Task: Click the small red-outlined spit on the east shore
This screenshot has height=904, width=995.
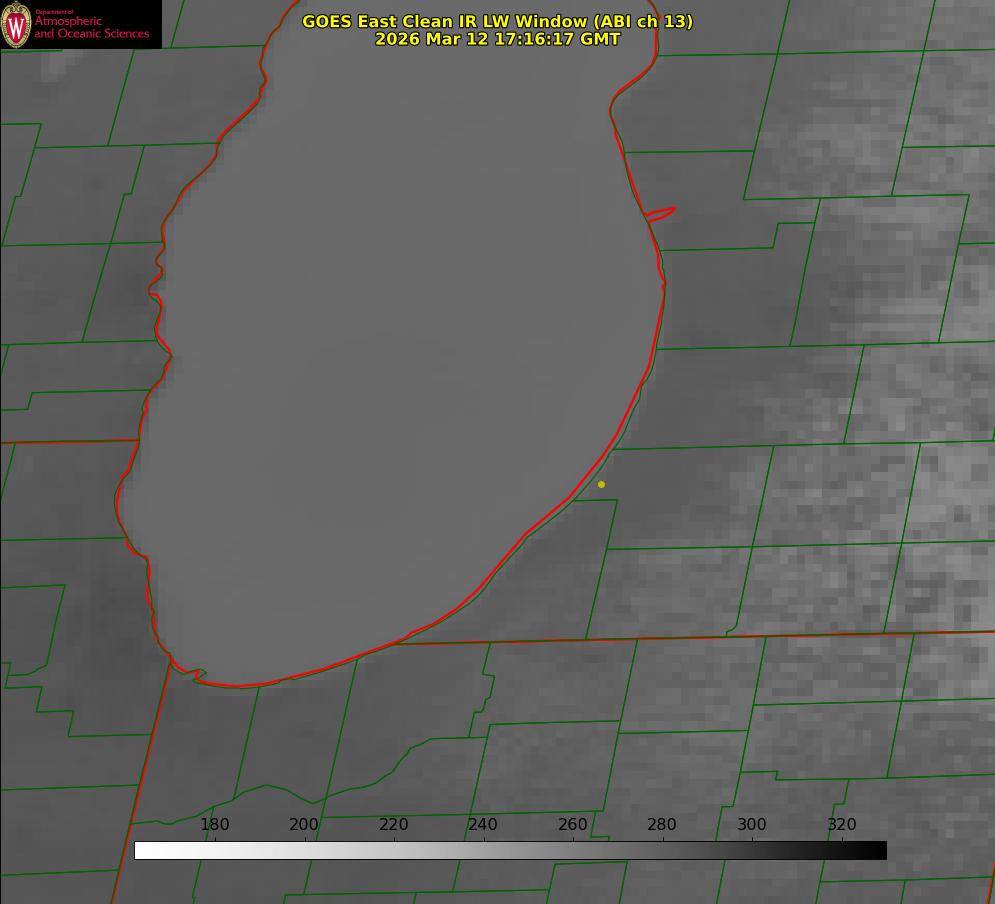Action: pos(662,213)
